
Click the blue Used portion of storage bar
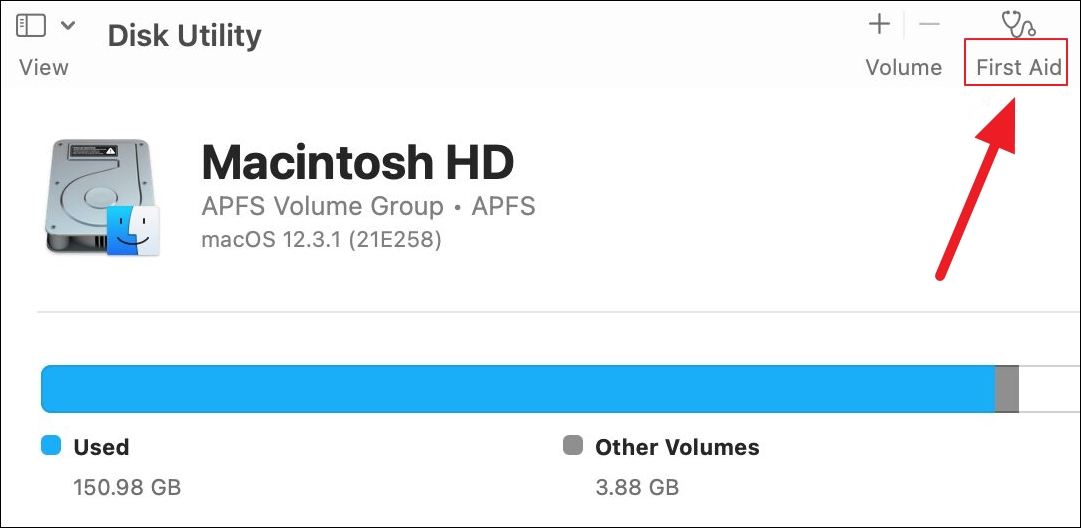(x=517, y=389)
